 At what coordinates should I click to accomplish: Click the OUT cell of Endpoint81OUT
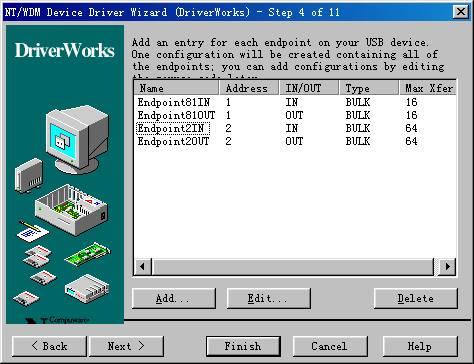[x=294, y=115]
